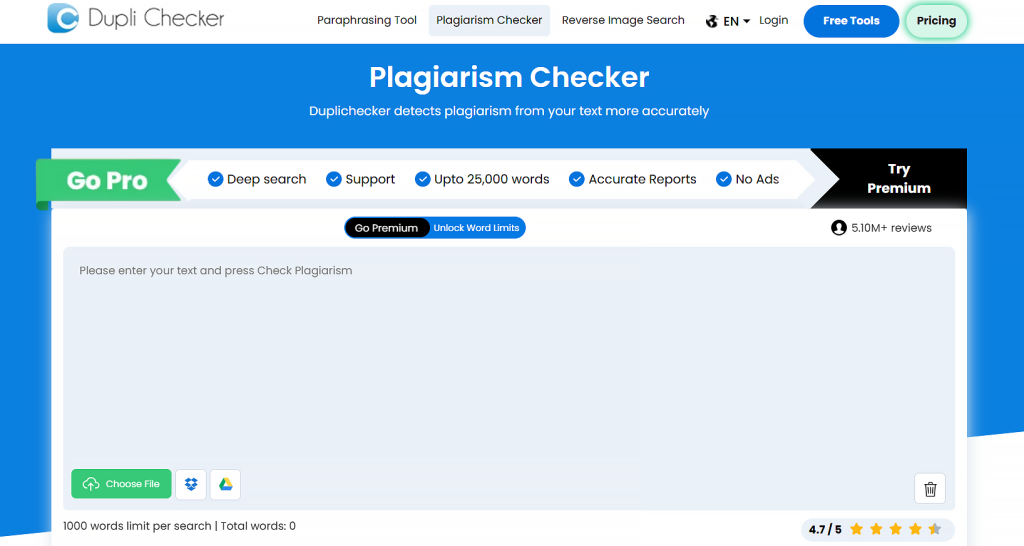
Task: Open the Google Drive upload icon
Action: (225, 484)
